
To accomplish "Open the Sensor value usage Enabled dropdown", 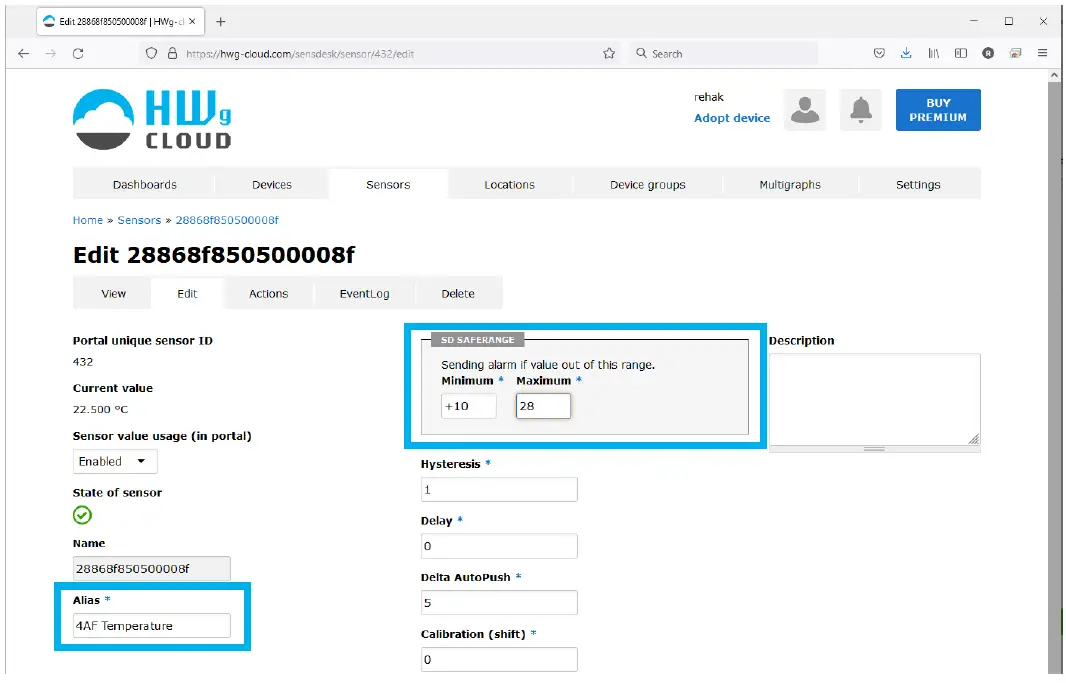I will coord(115,461).
